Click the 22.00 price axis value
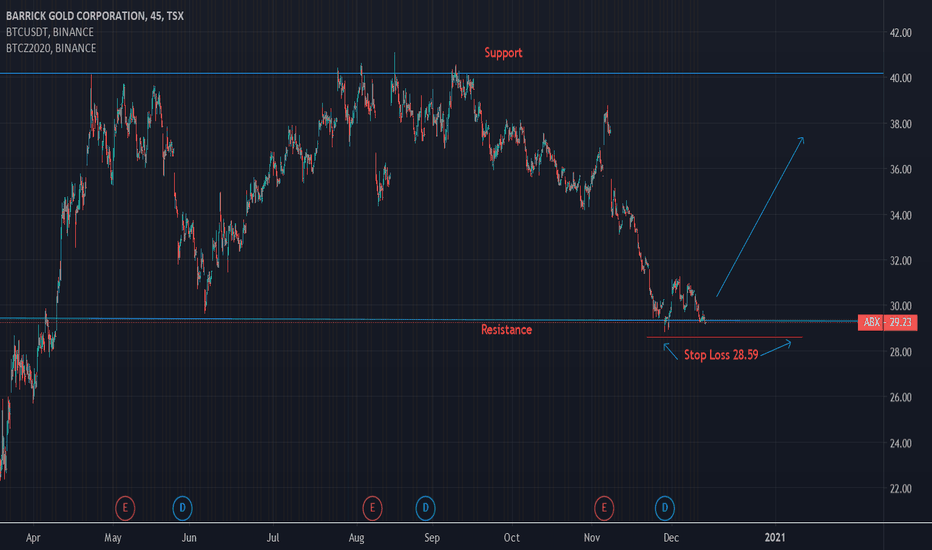 900,489
